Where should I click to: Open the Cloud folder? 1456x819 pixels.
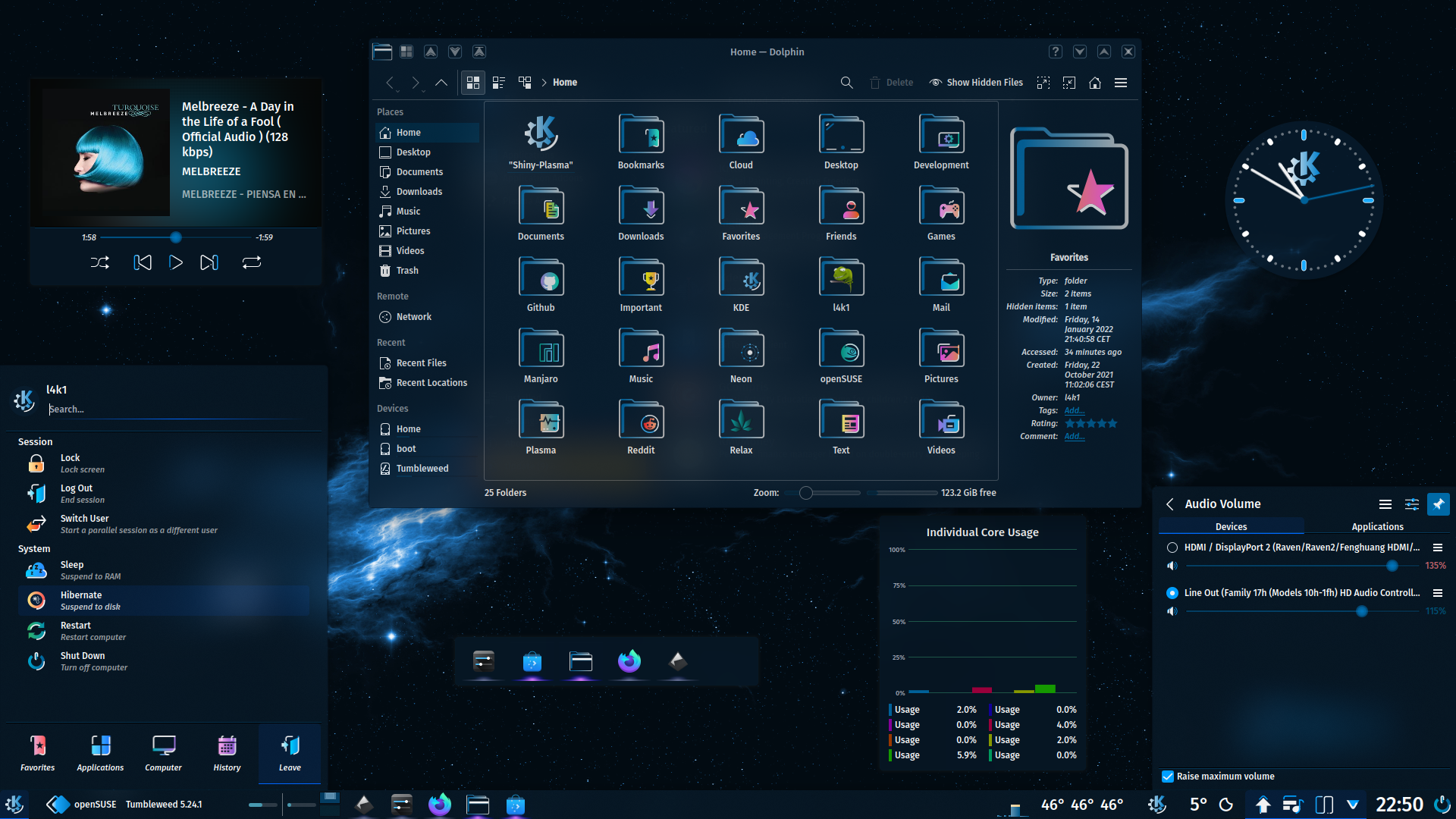[x=741, y=143]
